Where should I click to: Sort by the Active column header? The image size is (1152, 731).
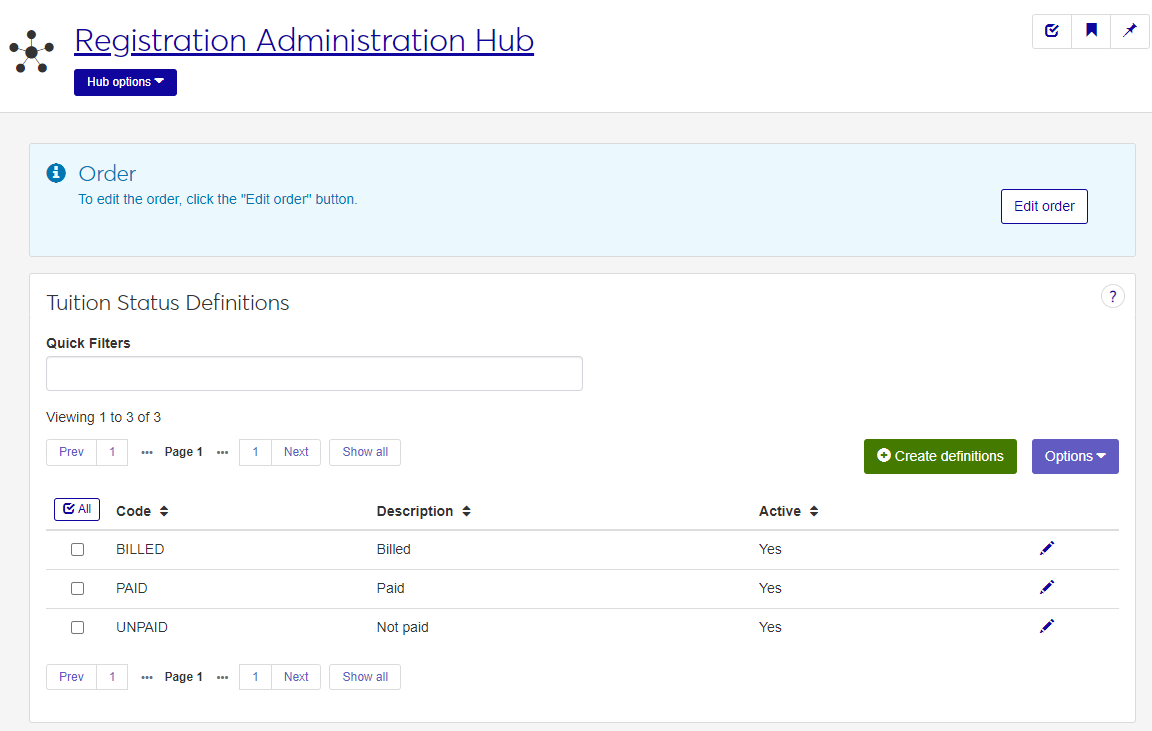click(x=788, y=511)
